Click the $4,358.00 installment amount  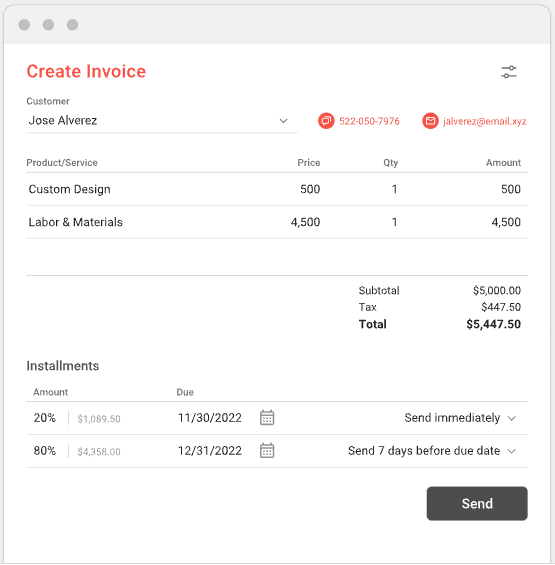point(99,451)
